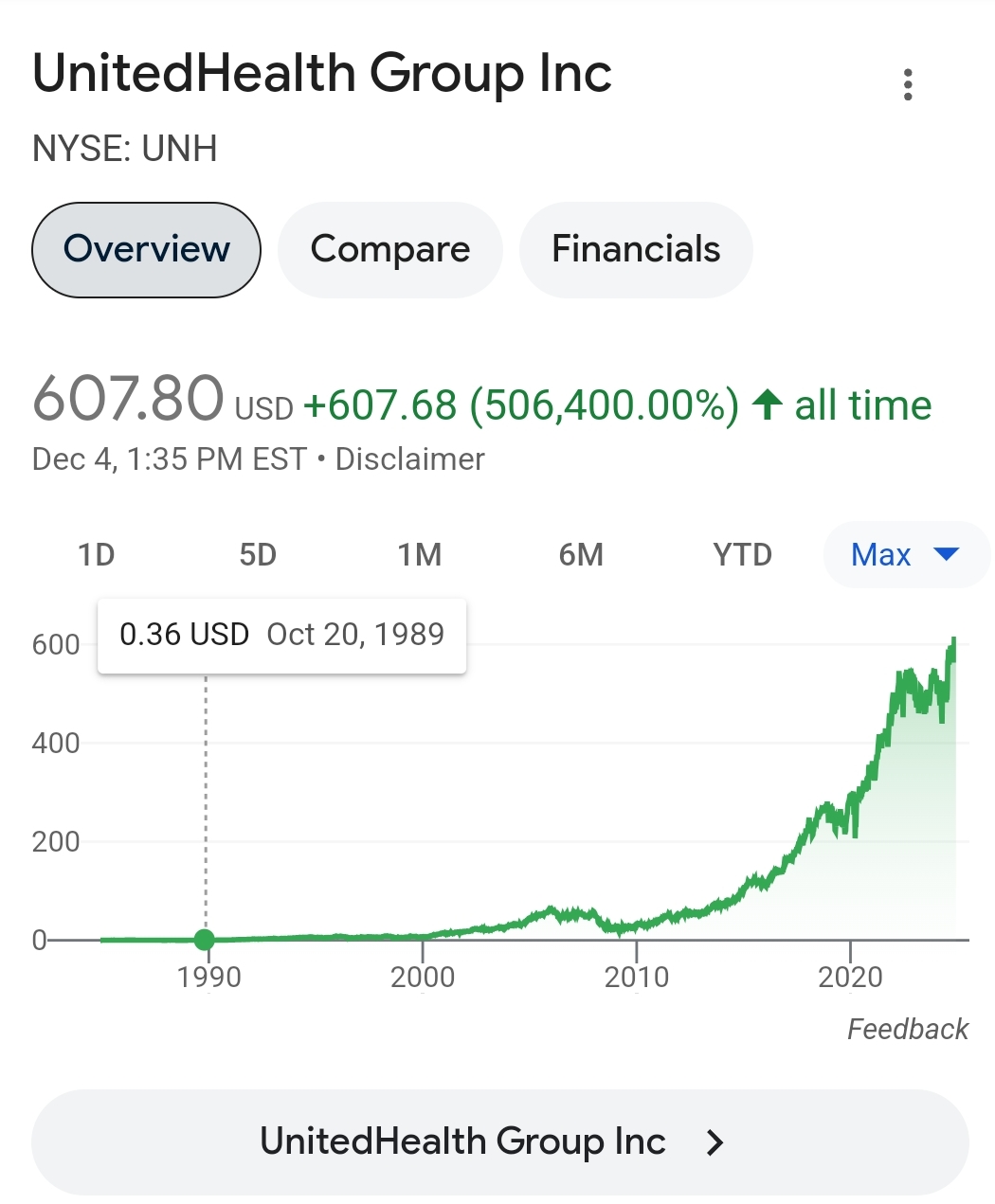Expand the Max time range dropdown arrow
Image resolution: width=995 pixels, height=1204 pixels.
tap(946, 554)
